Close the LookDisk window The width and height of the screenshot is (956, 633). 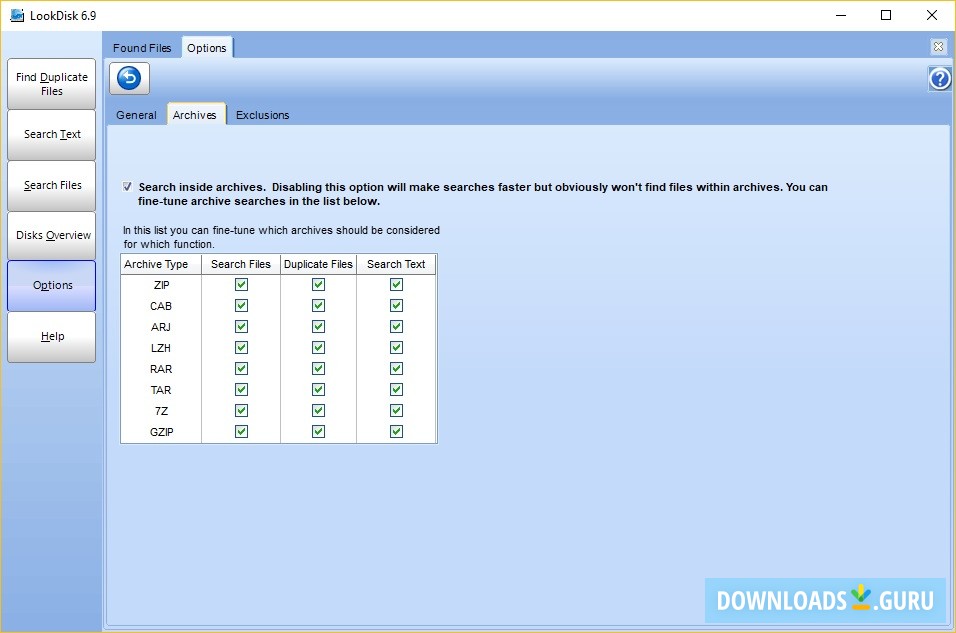tap(932, 15)
